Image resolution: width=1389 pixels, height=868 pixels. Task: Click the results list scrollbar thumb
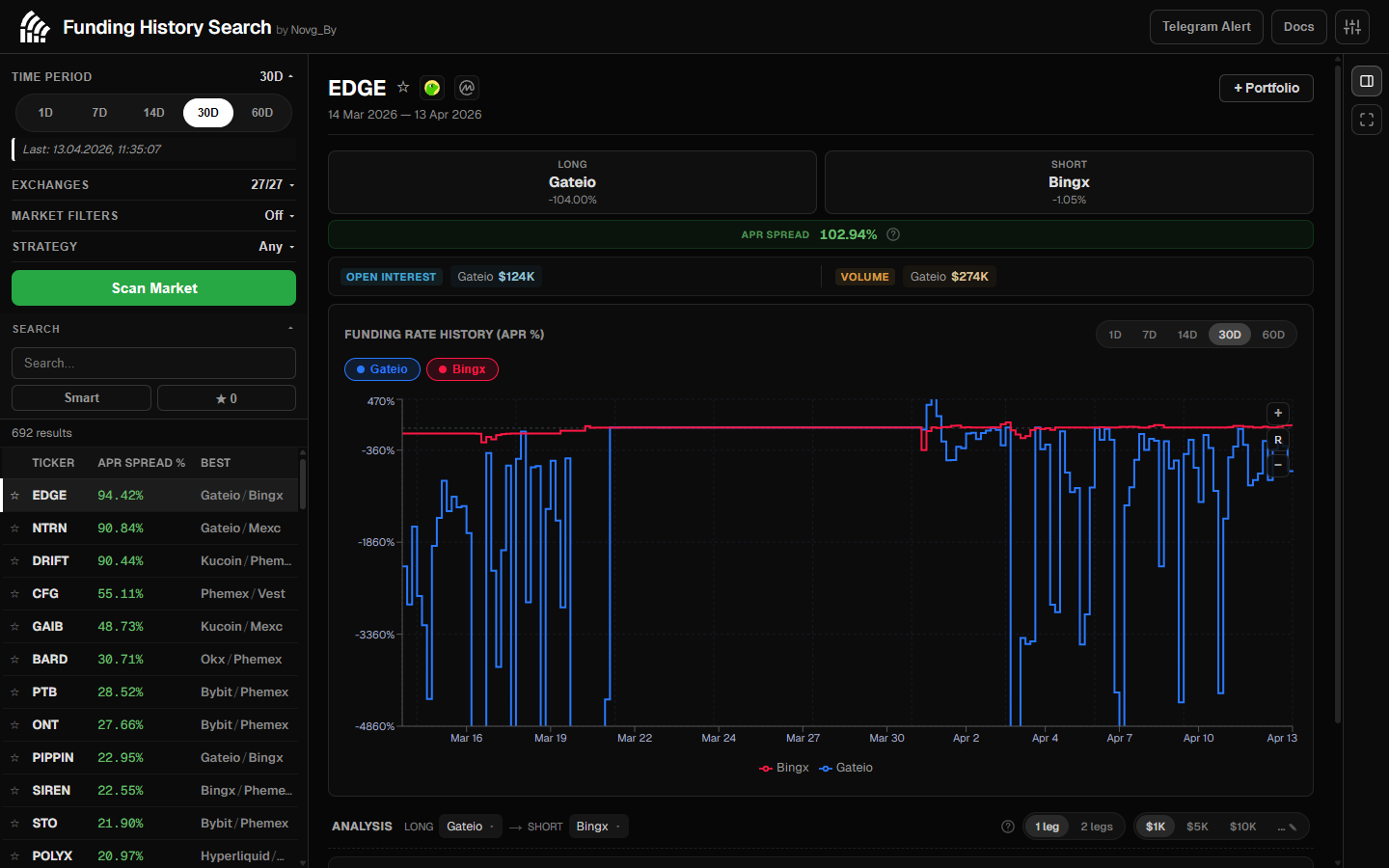(303, 483)
